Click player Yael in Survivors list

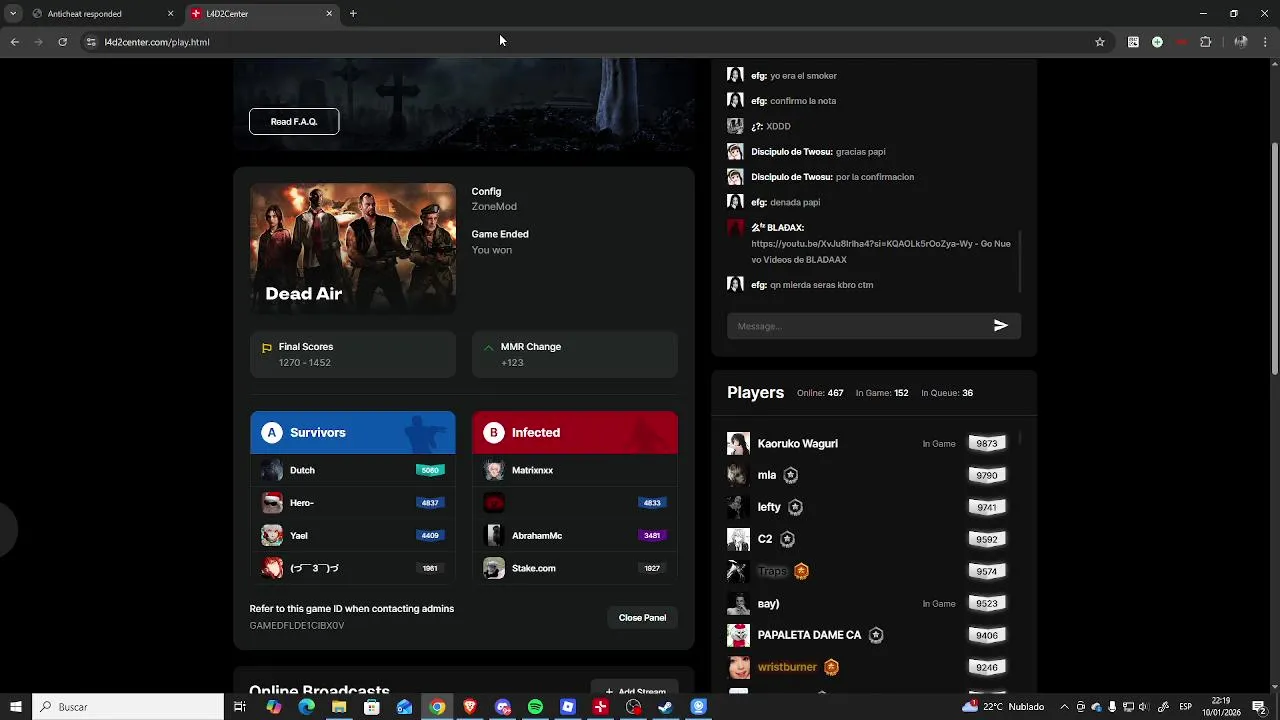[x=353, y=535]
